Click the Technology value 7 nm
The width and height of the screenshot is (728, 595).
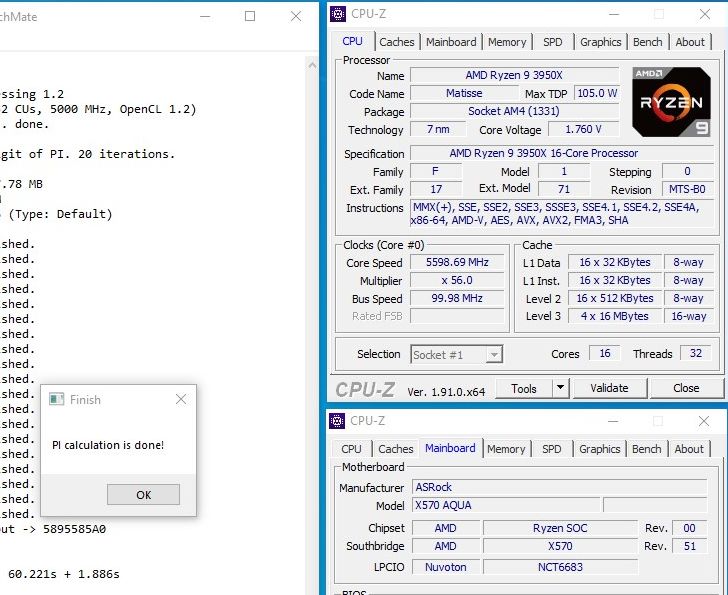tap(438, 129)
